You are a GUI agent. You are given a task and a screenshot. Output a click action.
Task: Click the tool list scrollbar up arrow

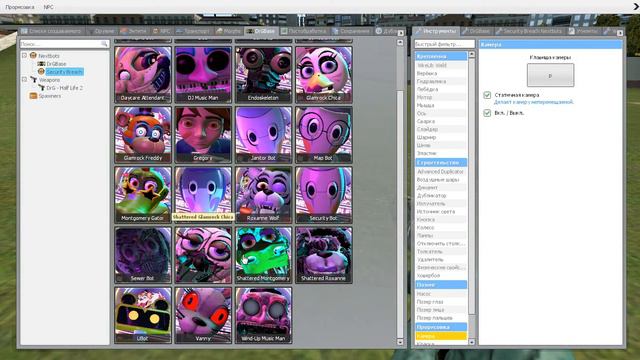(472, 54)
